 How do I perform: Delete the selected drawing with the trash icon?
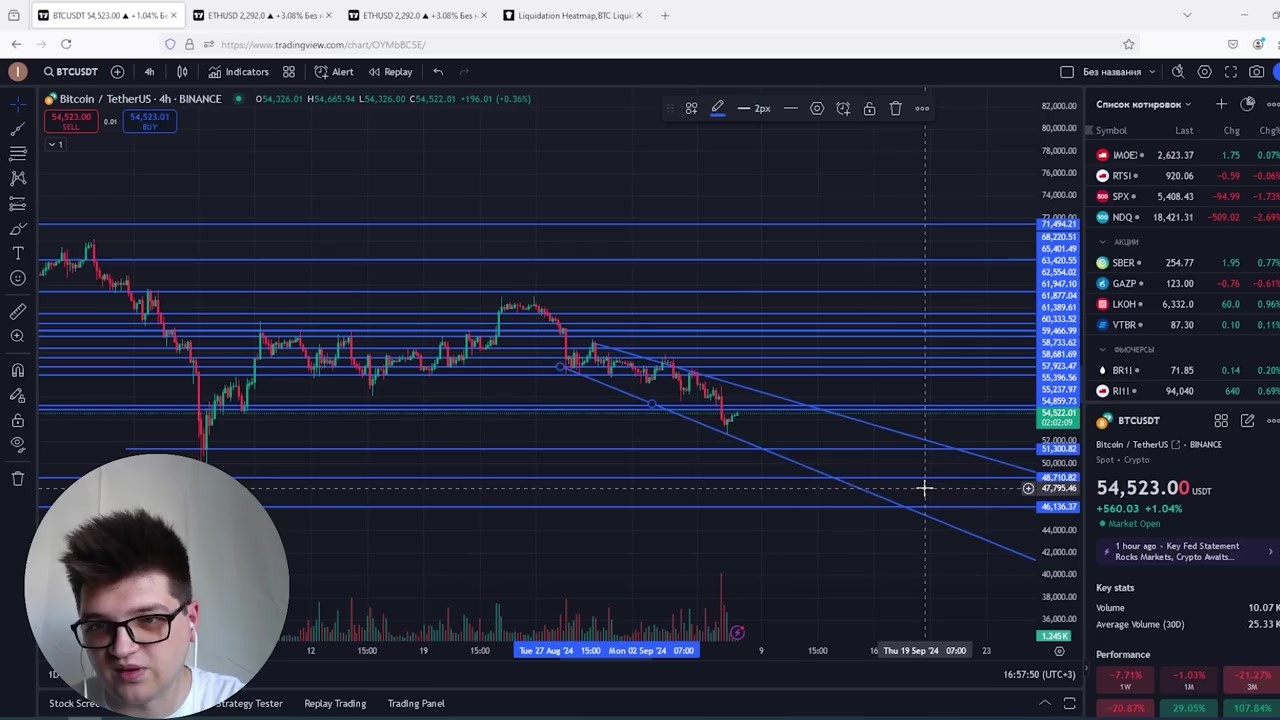896,108
